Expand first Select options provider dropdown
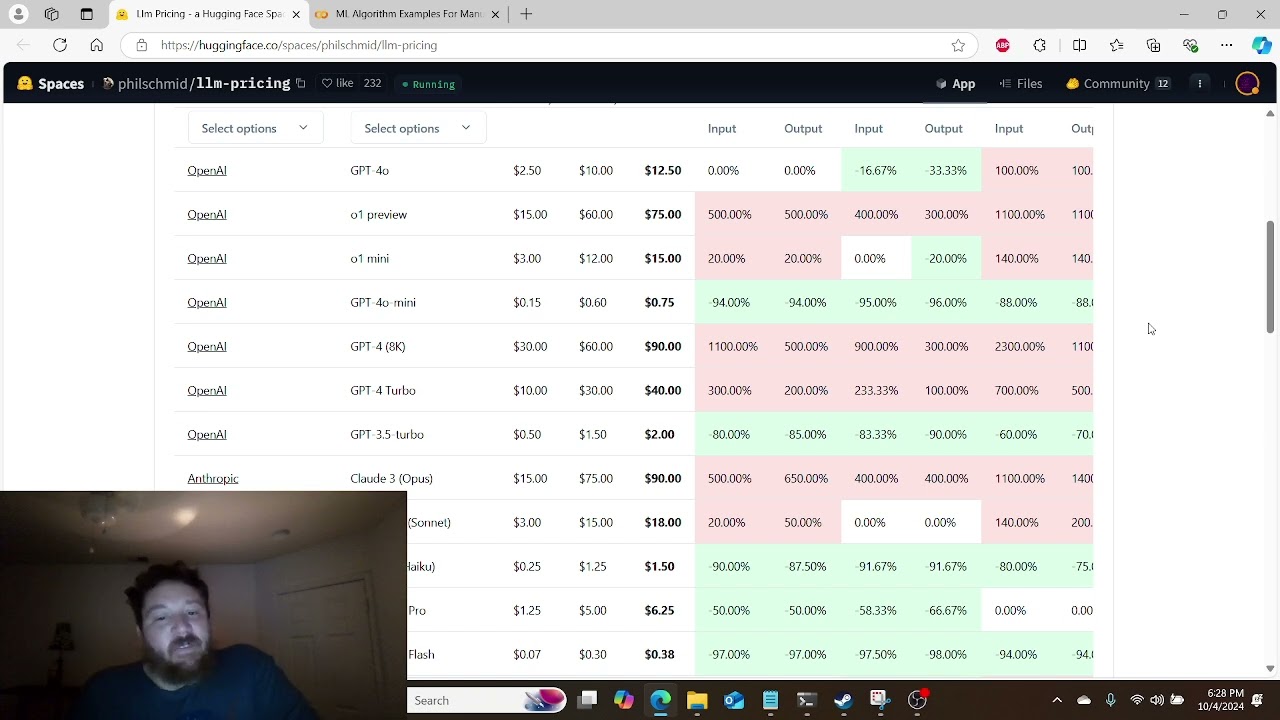The image size is (1280, 720). click(255, 128)
